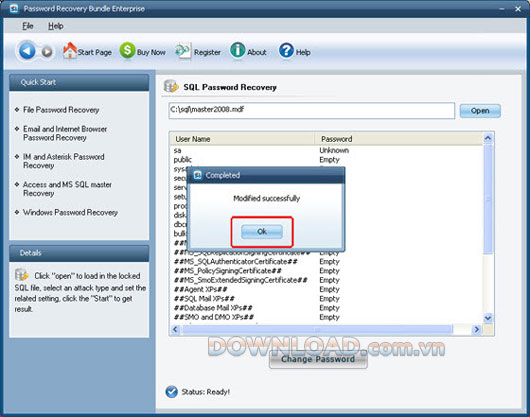The width and height of the screenshot is (530, 417).
Task: Click the Open button beside file path
Action: point(480,111)
